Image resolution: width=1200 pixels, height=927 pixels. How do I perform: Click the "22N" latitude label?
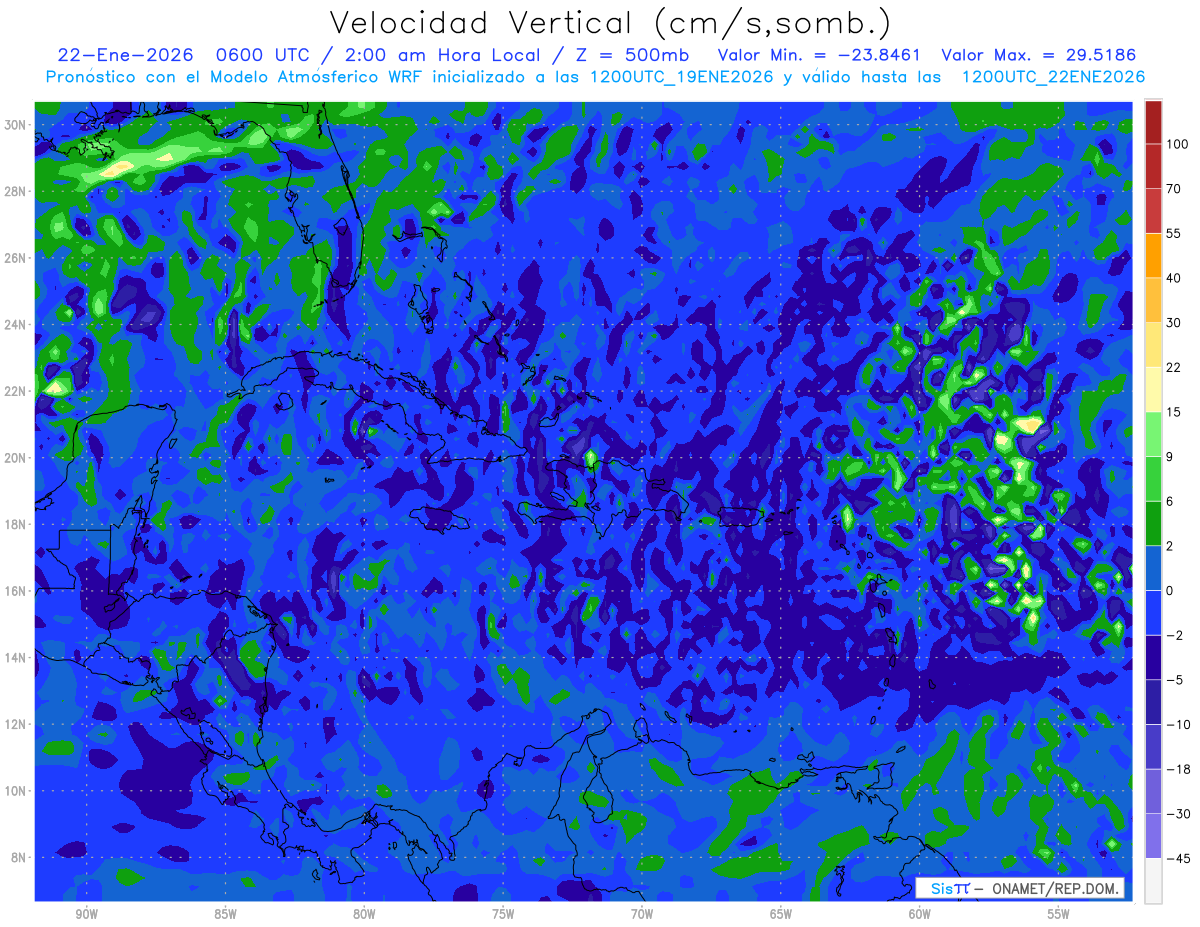pyautogui.click(x=16, y=391)
